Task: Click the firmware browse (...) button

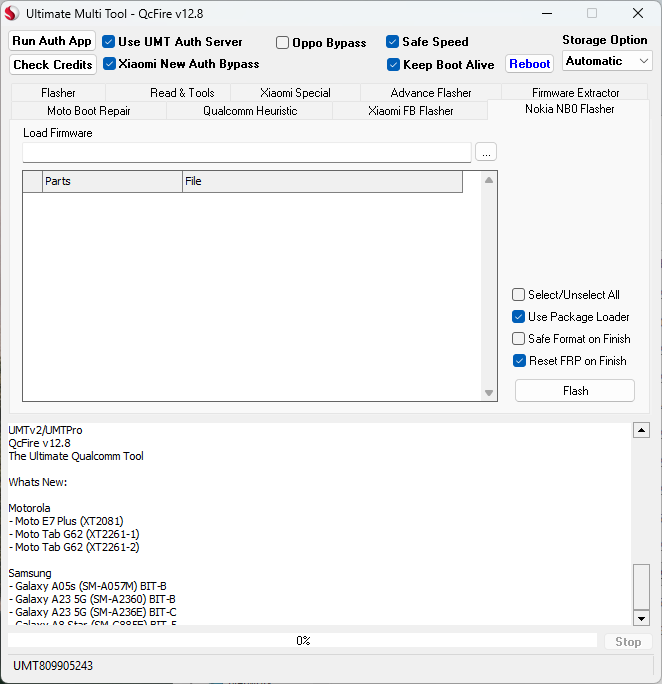Action: coord(486,152)
